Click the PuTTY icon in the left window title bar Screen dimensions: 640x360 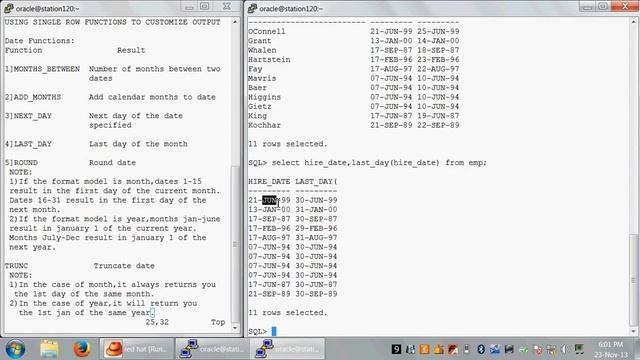coord(9,8)
